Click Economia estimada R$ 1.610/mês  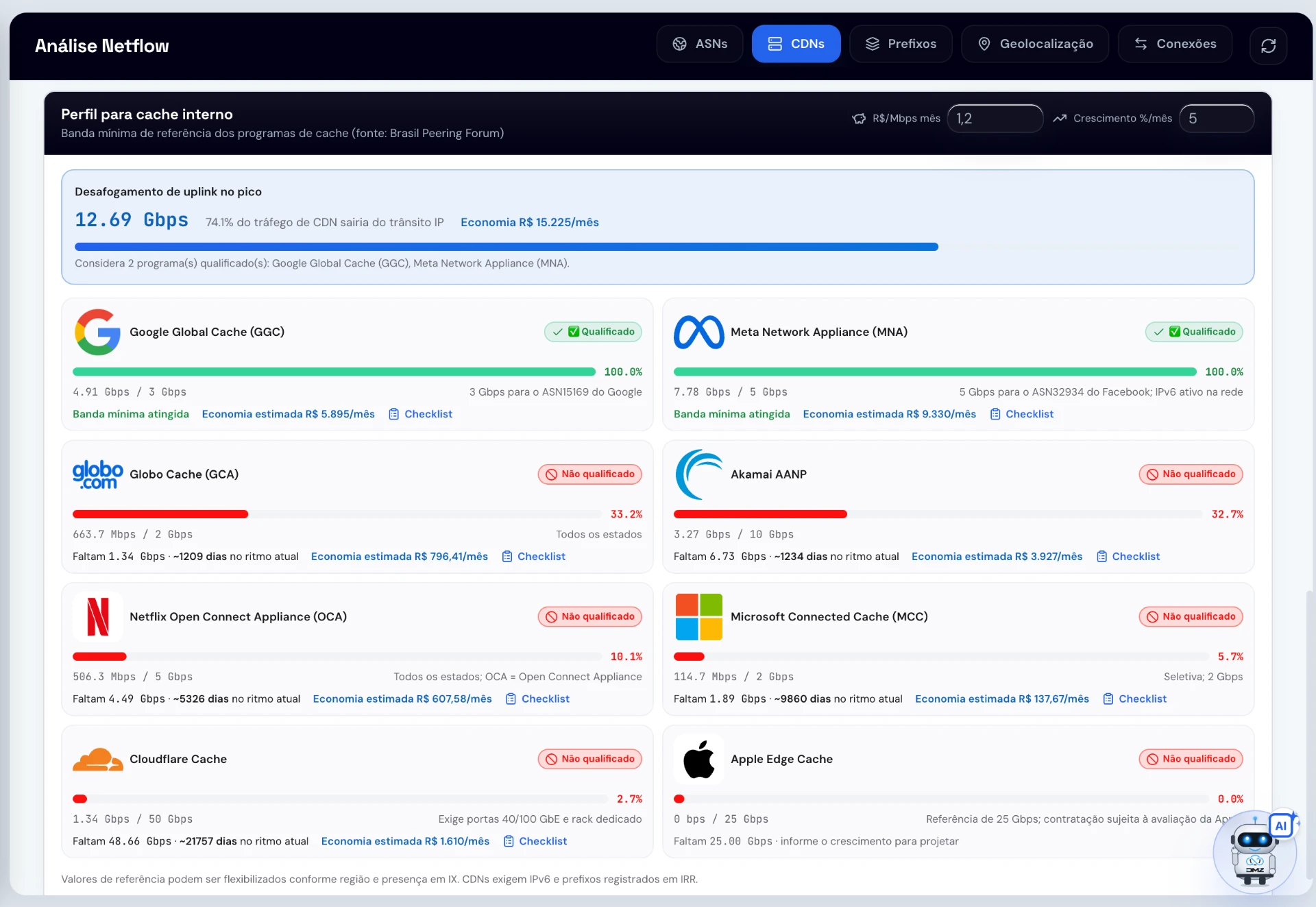(x=406, y=841)
